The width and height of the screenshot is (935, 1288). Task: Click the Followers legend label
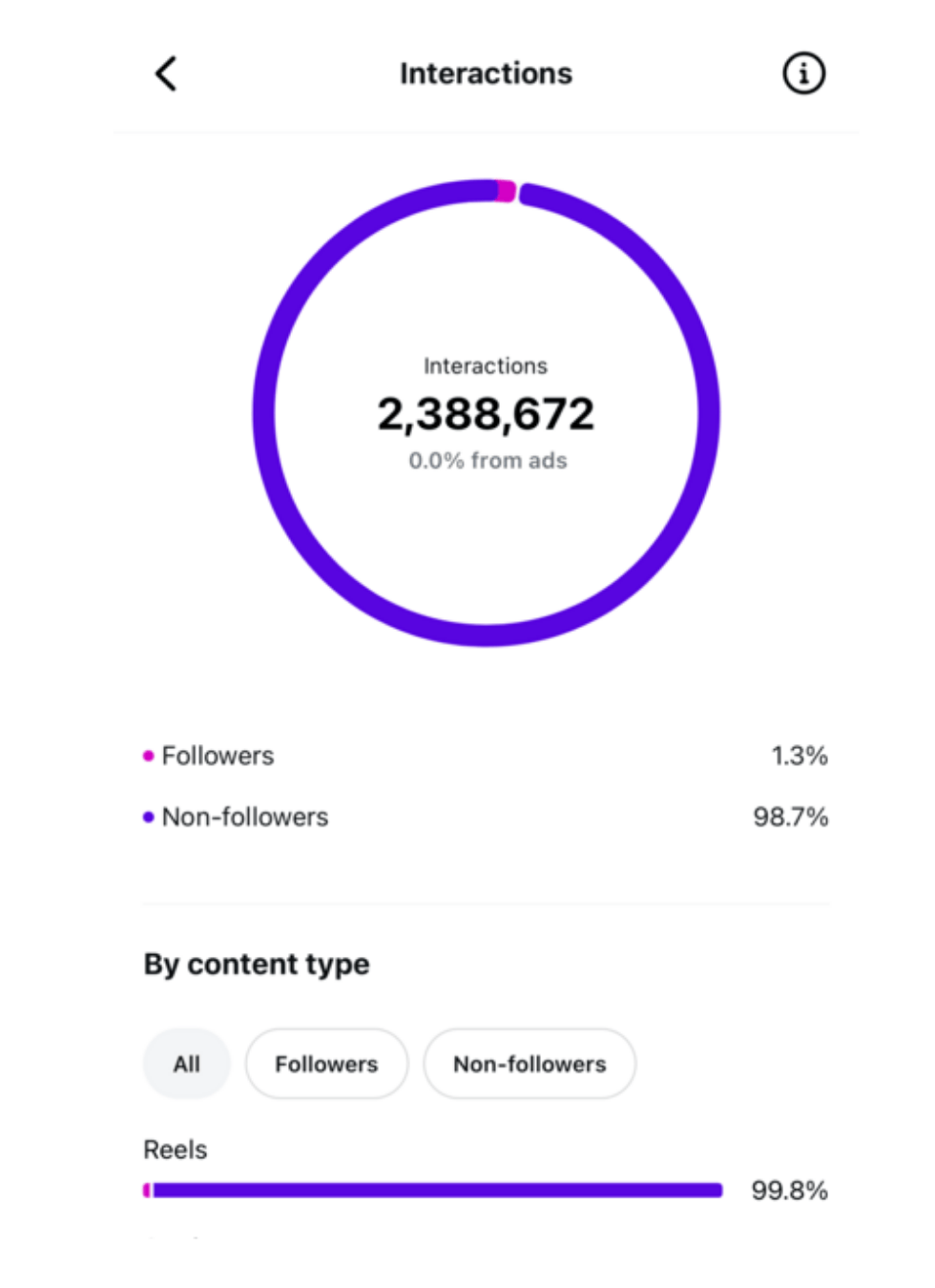[218, 756]
